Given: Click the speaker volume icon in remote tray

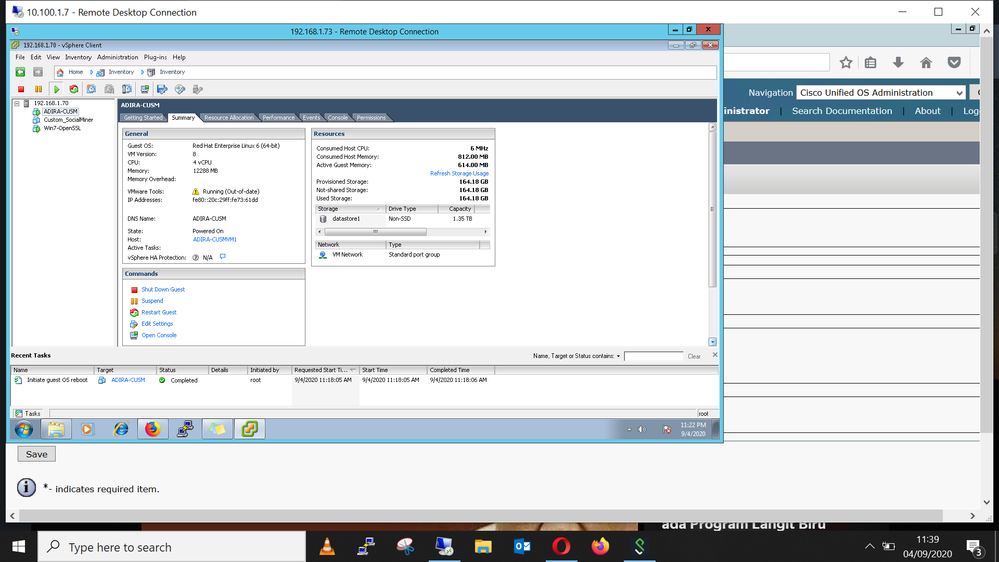Looking at the screenshot, I should click(x=642, y=429).
